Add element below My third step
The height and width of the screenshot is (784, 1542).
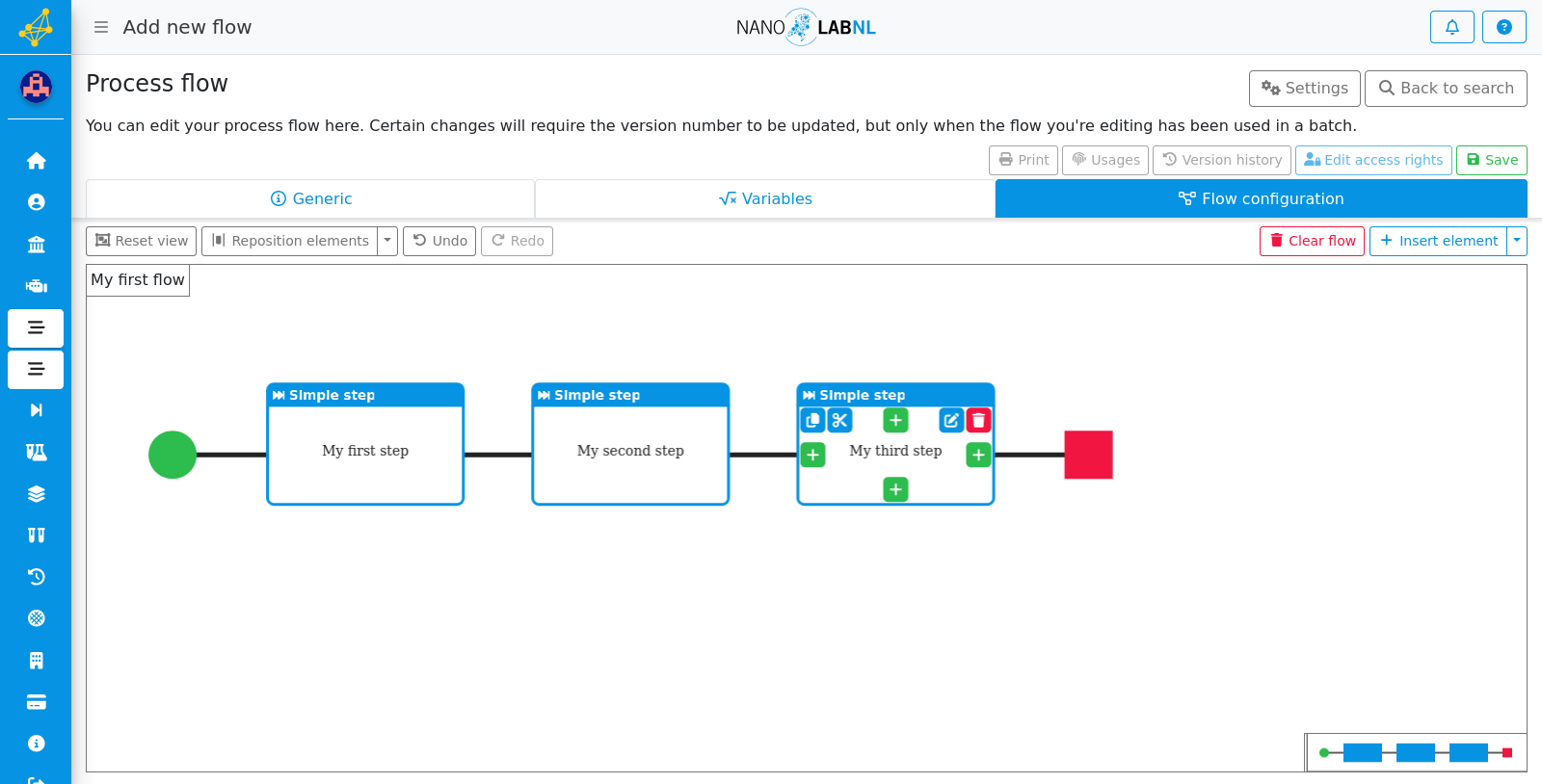(895, 489)
